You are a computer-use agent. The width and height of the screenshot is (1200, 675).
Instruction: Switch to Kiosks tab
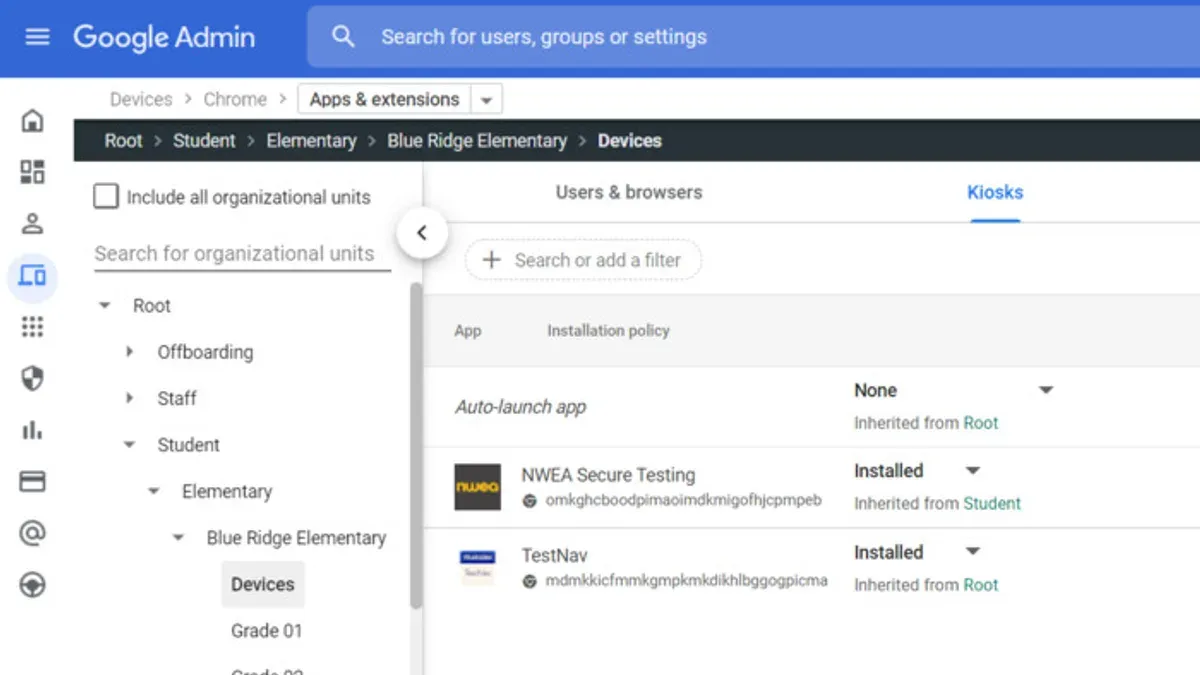point(995,192)
